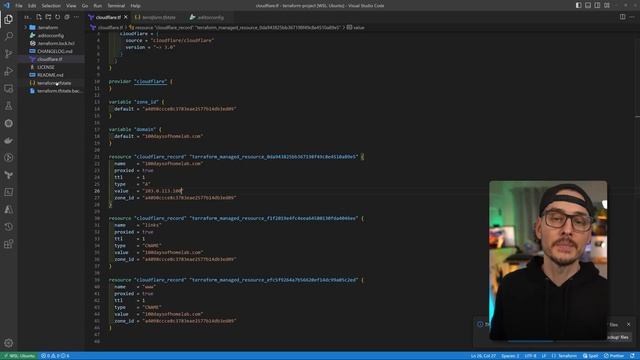
Task: Open the Selection menu
Action: point(51,6)
